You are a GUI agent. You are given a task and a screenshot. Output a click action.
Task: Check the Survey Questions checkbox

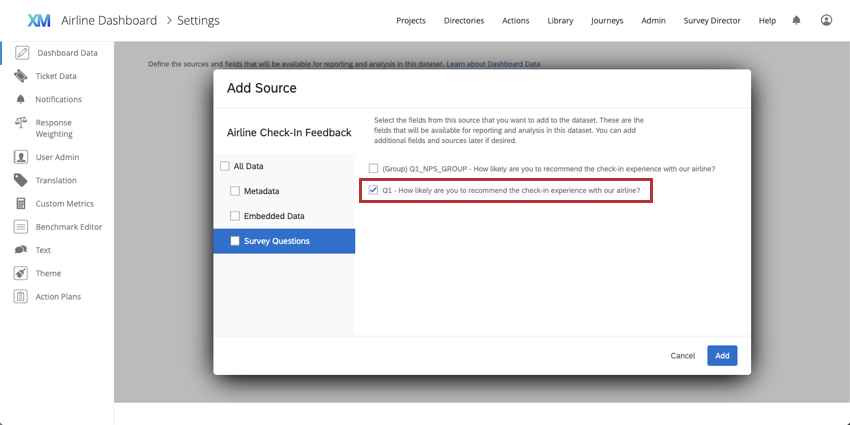pos(235,241)
